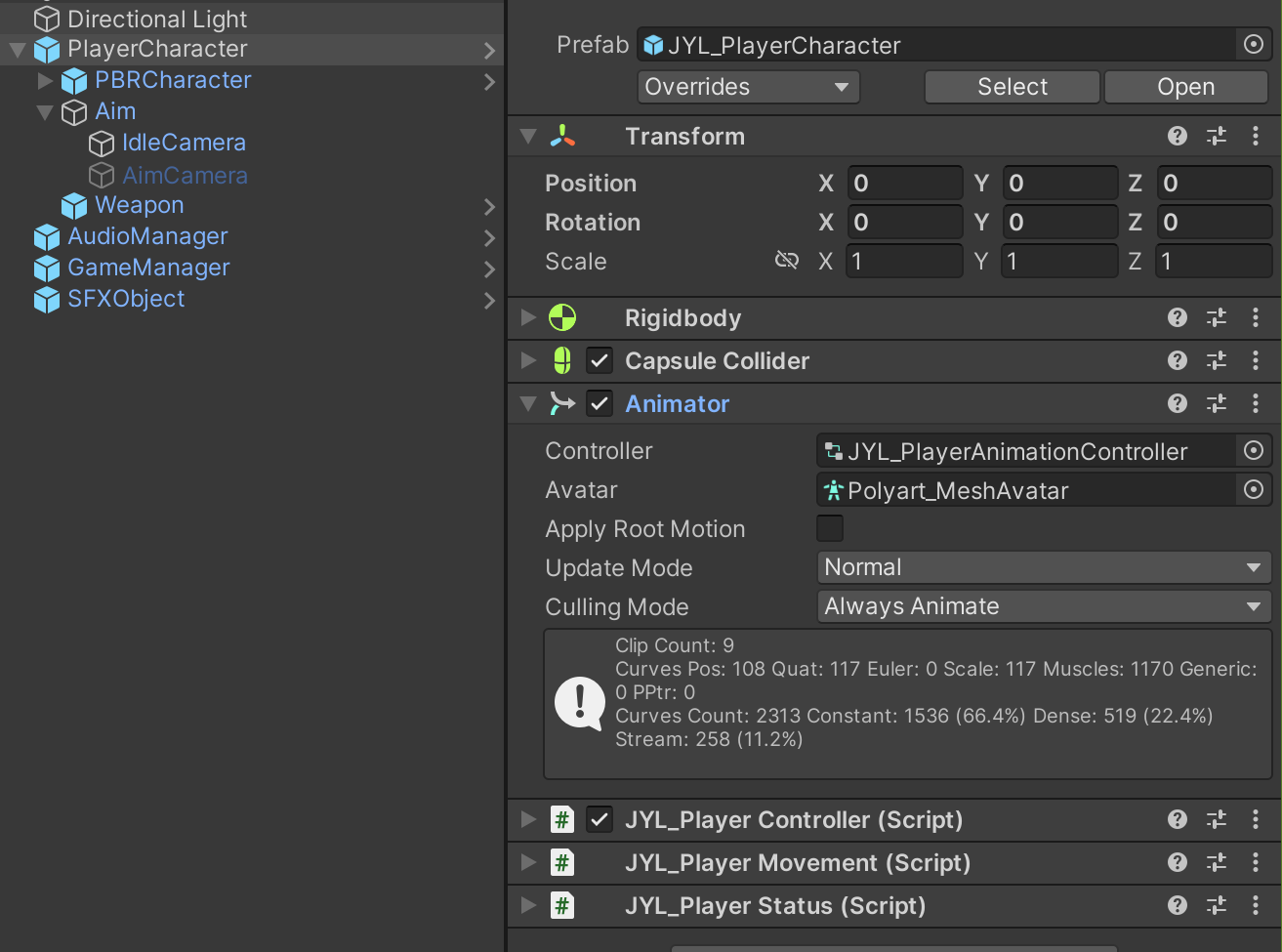Click the Polyart_MeshAvatar field
Screen dimensions: 1282x952
pyautogui.click(x=1028, y=489)
